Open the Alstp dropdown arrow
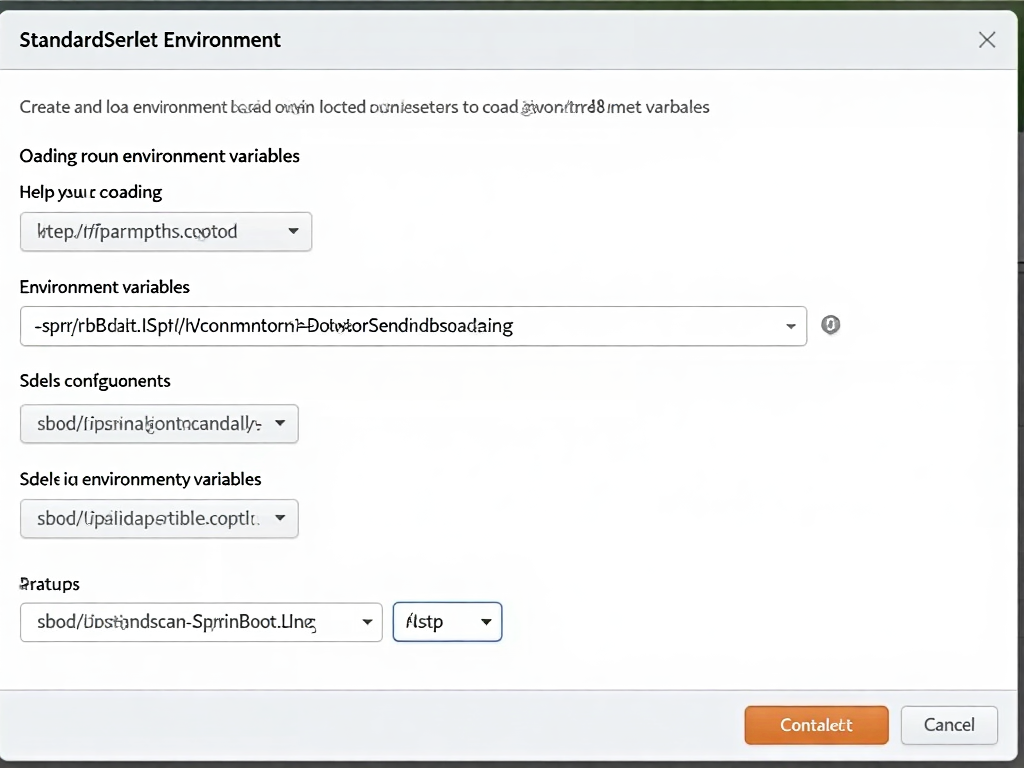This screenshot has height=768, width=1024. tap(486, 622)
